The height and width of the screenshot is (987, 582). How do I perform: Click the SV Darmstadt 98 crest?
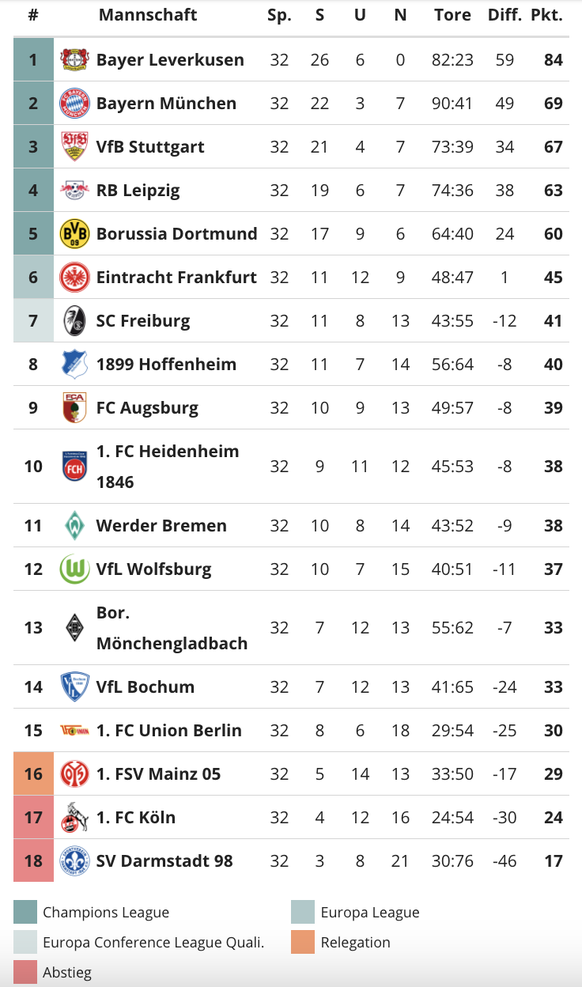pos(74,860)
